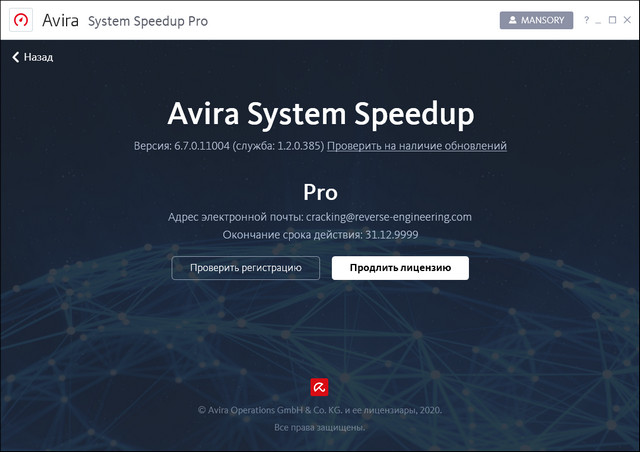Click the version number text
640x452 pixels.
click(x=228, y=146)
